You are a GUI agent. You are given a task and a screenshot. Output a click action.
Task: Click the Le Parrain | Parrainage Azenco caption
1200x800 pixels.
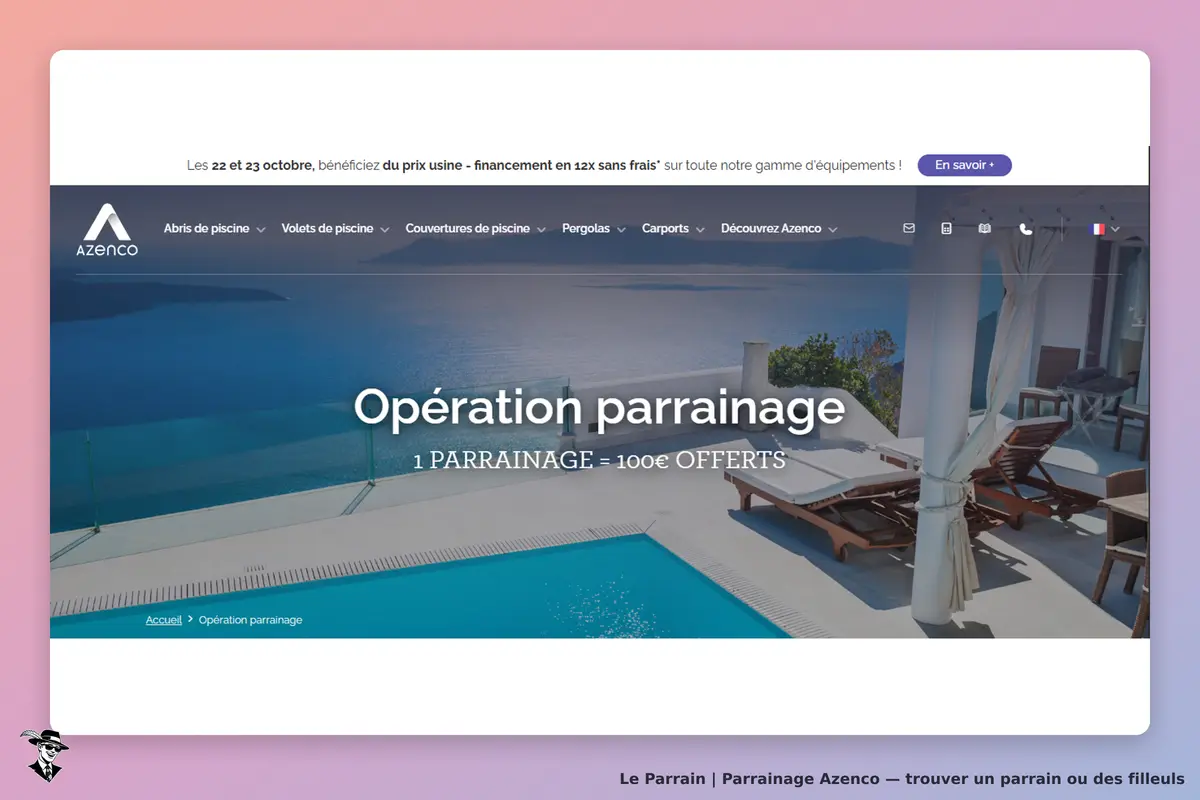pos(902,778)
